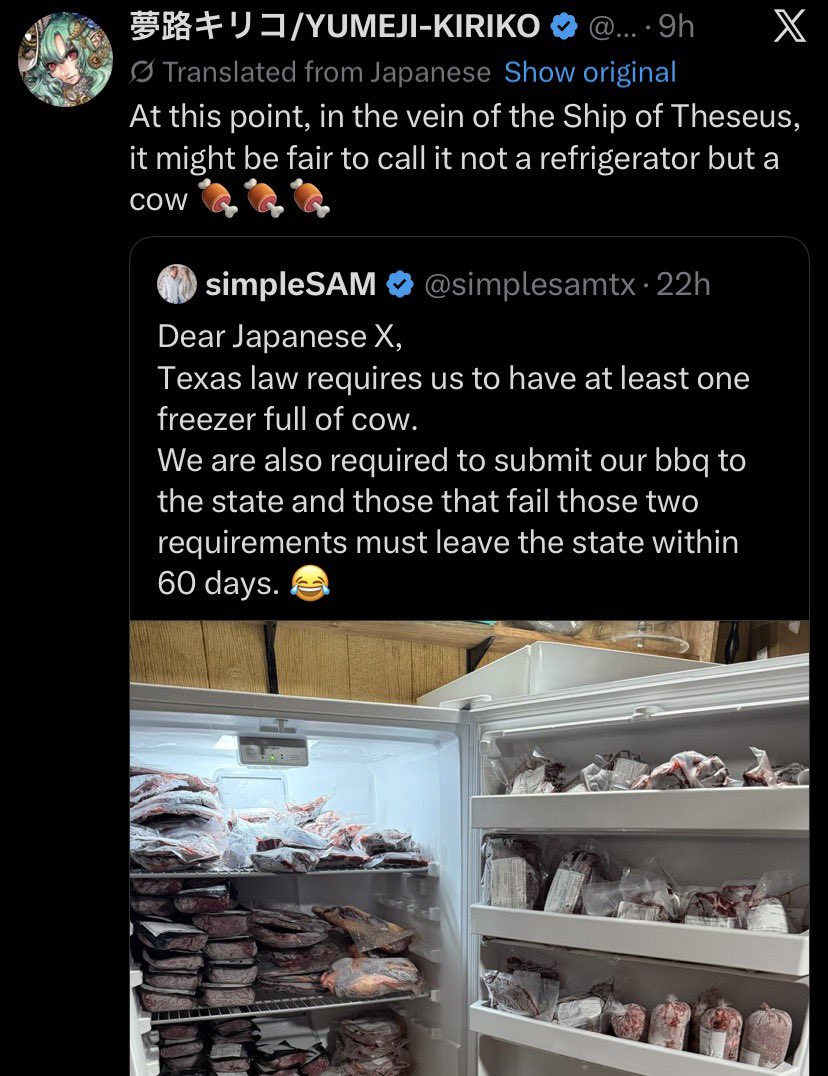Click the first meat-on-bone emoji
Viewport: 828px width, 1076px height.
pos(216,200)
